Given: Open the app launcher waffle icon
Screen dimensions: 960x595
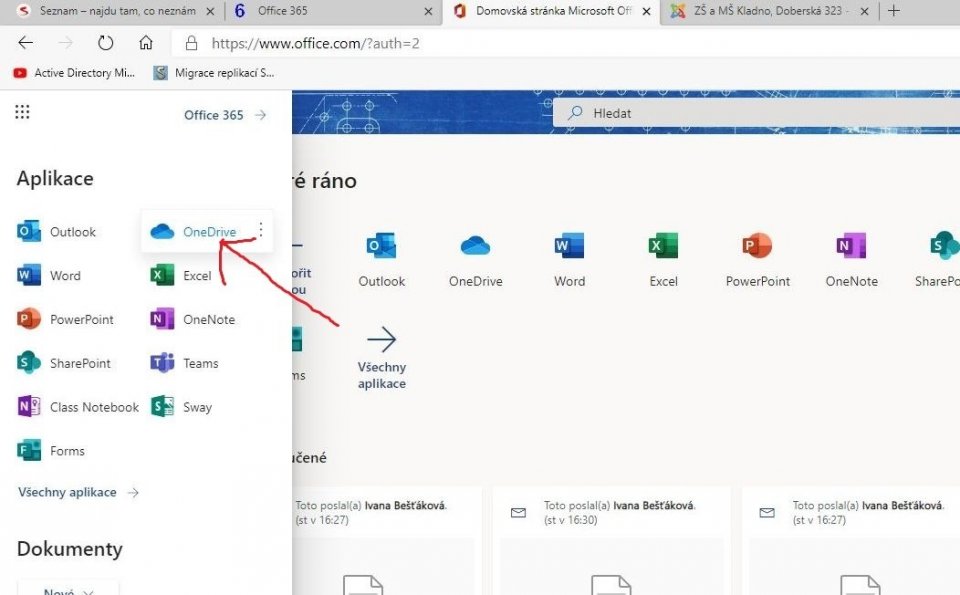Looking at the screenshot, I should coord(22,112).
